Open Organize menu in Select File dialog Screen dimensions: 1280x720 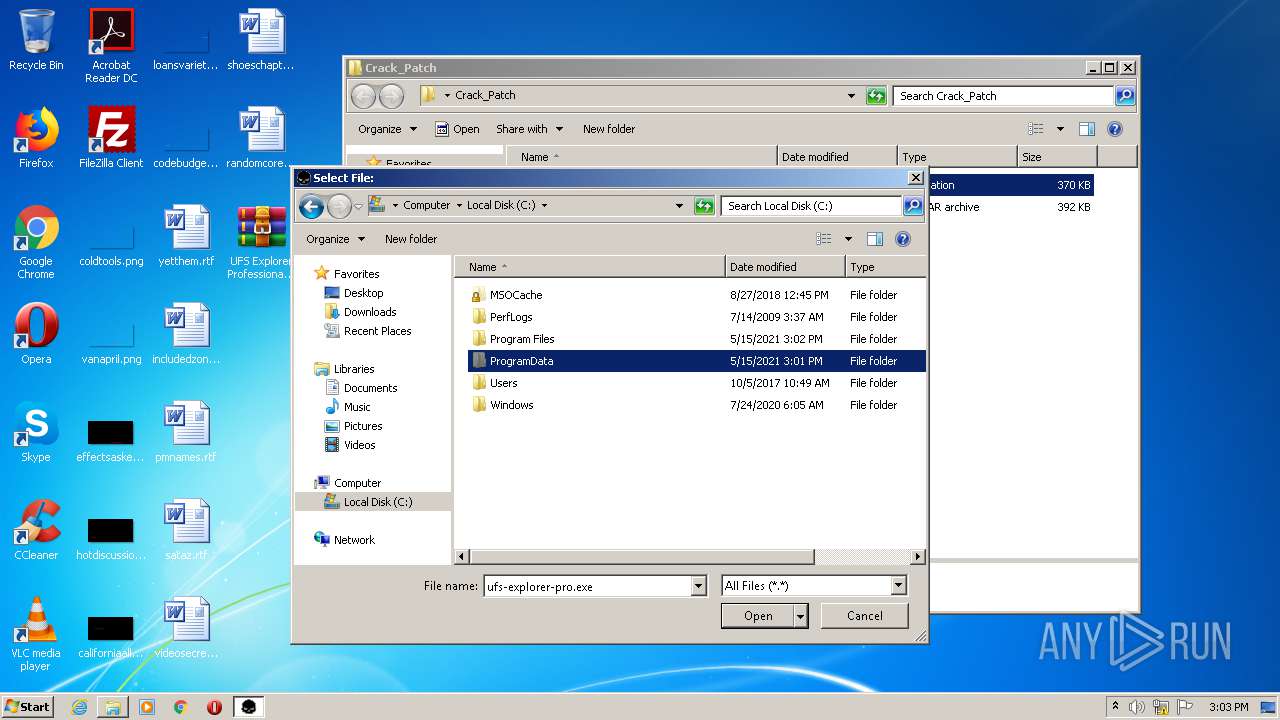pos(334,239)
